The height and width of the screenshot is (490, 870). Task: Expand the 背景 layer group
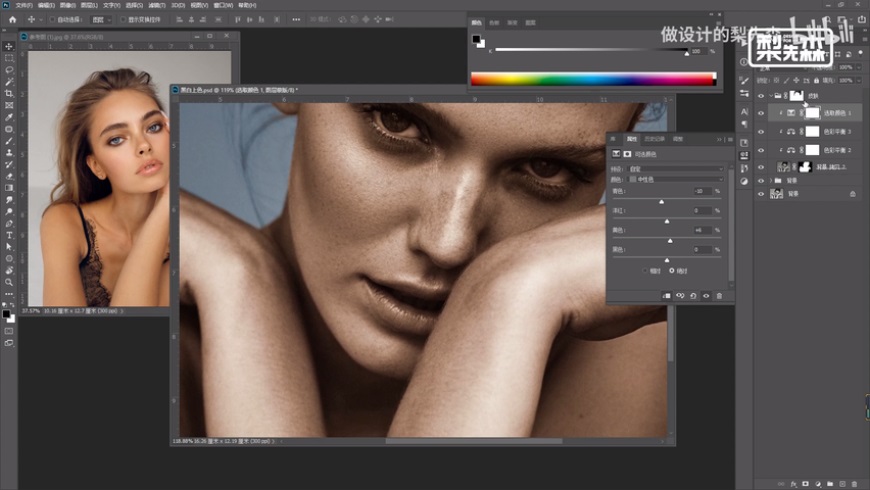[x=771, y=180]
